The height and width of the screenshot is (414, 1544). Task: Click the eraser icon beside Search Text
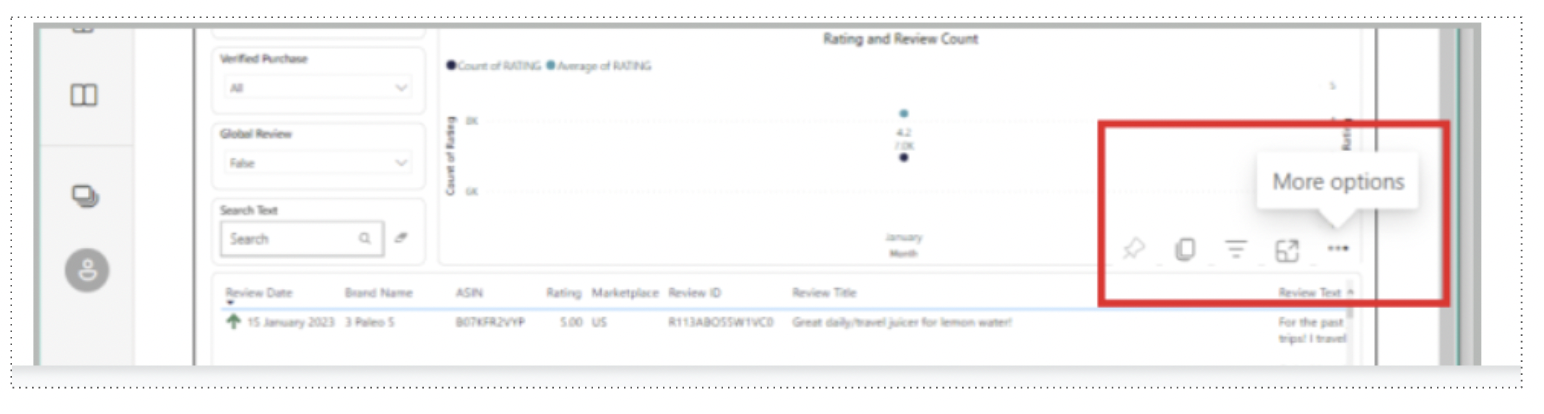pyautogui.click(x=400, y=239)
